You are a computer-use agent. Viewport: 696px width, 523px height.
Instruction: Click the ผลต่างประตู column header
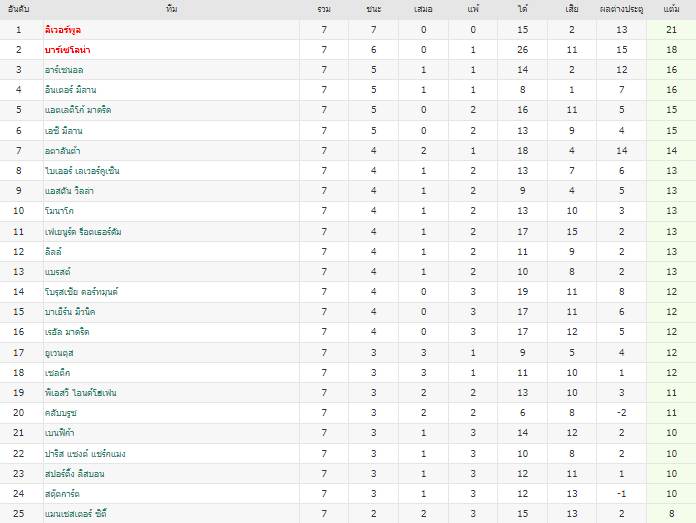621,9
